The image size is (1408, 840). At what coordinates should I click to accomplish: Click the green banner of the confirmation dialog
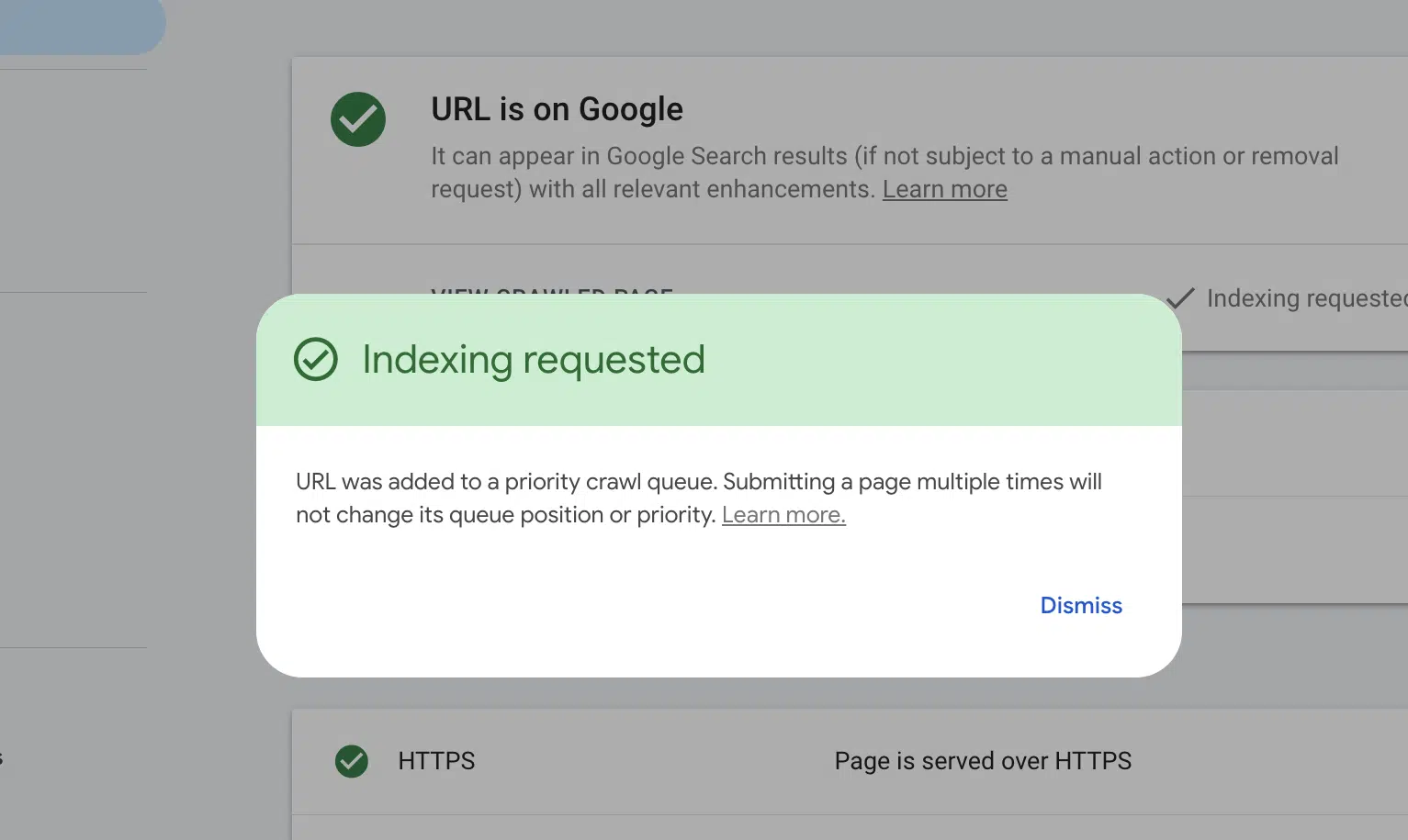[x=719, y=360]
